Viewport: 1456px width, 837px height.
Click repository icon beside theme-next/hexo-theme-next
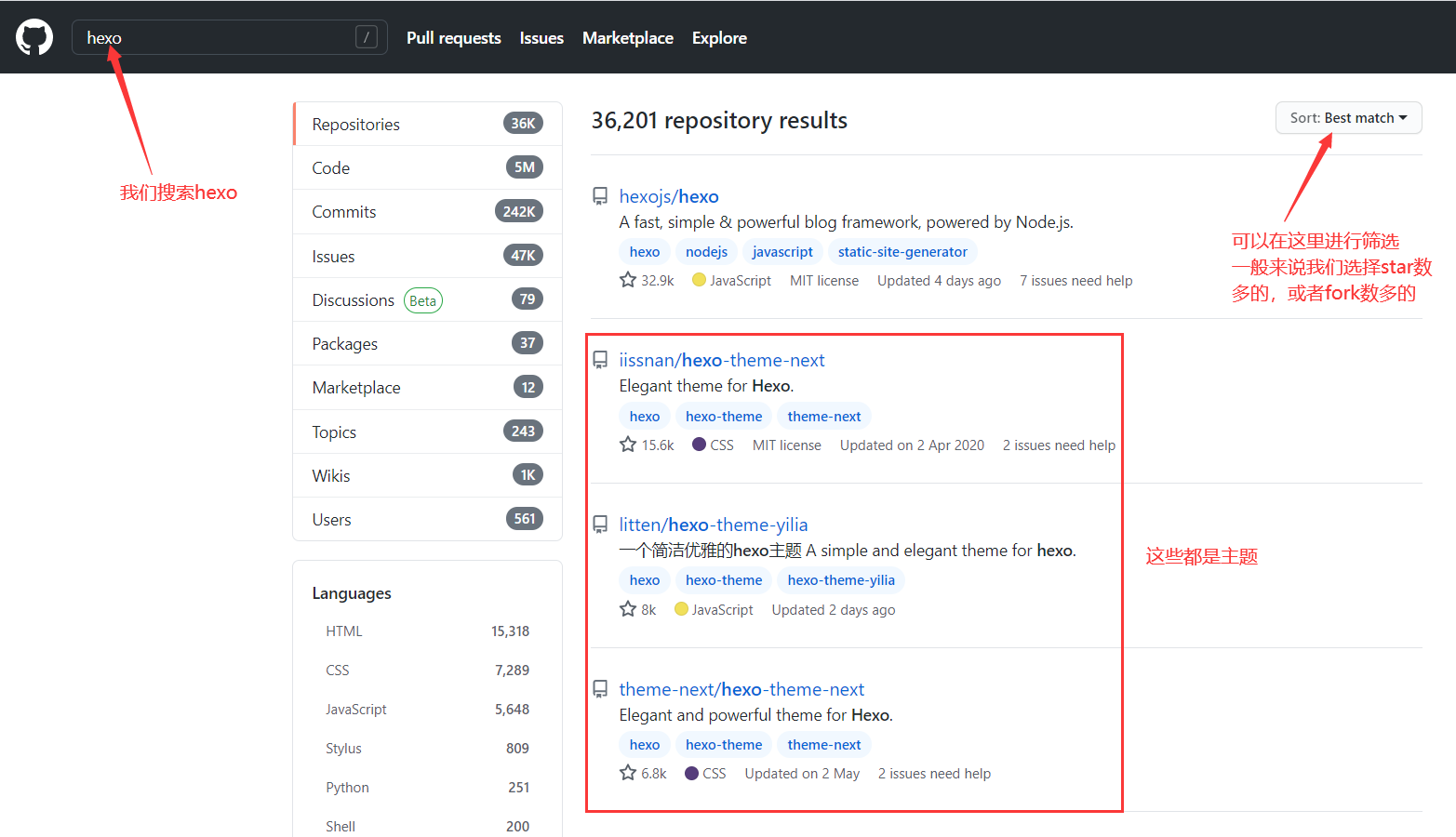click(601, 689)
